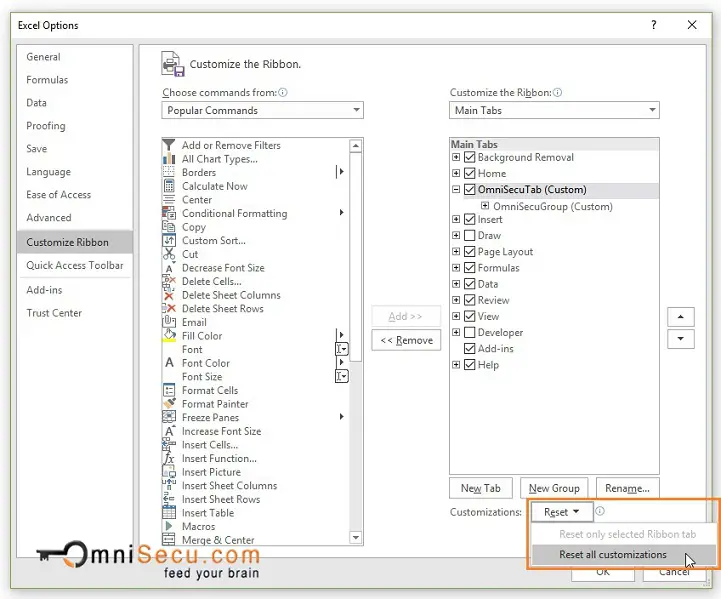Uncheck the Page Layout checkbox

pyautogui.click(x=469, y=251)
